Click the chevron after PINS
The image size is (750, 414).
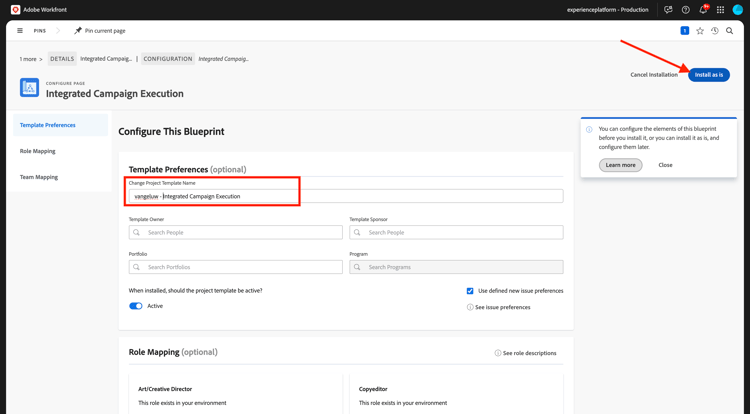click(x=58, y=31)
